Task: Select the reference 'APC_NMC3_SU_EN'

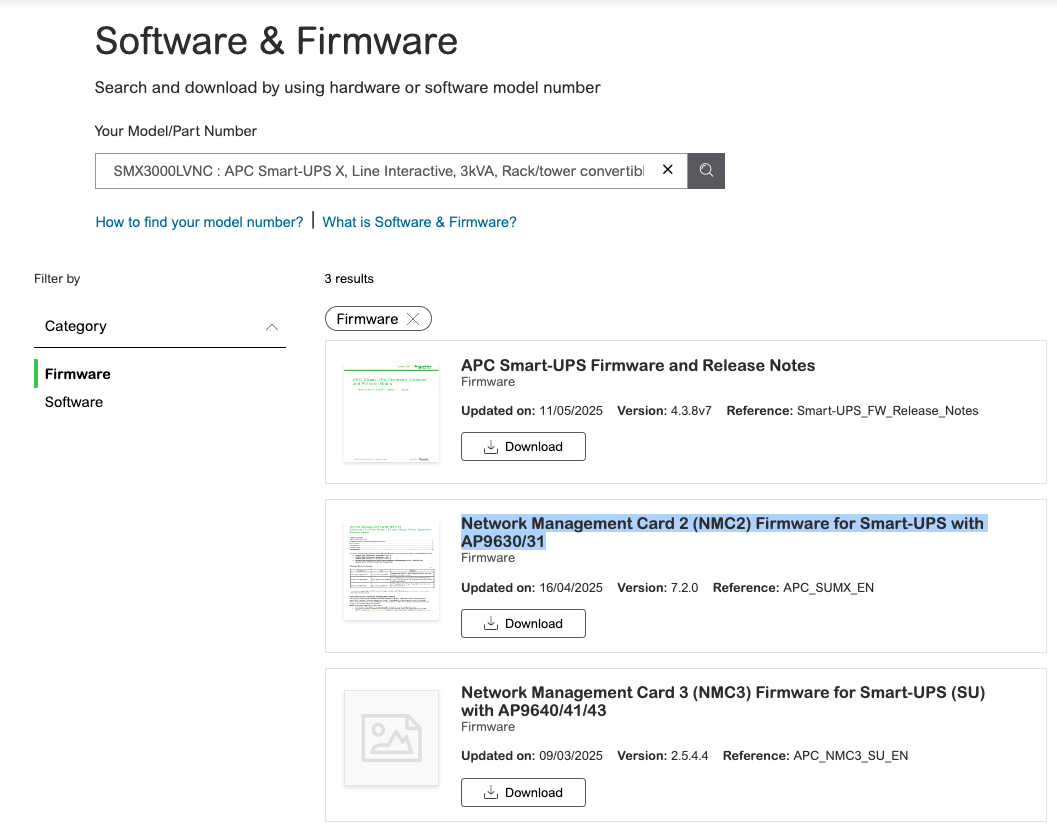Action: click(851, 756)
